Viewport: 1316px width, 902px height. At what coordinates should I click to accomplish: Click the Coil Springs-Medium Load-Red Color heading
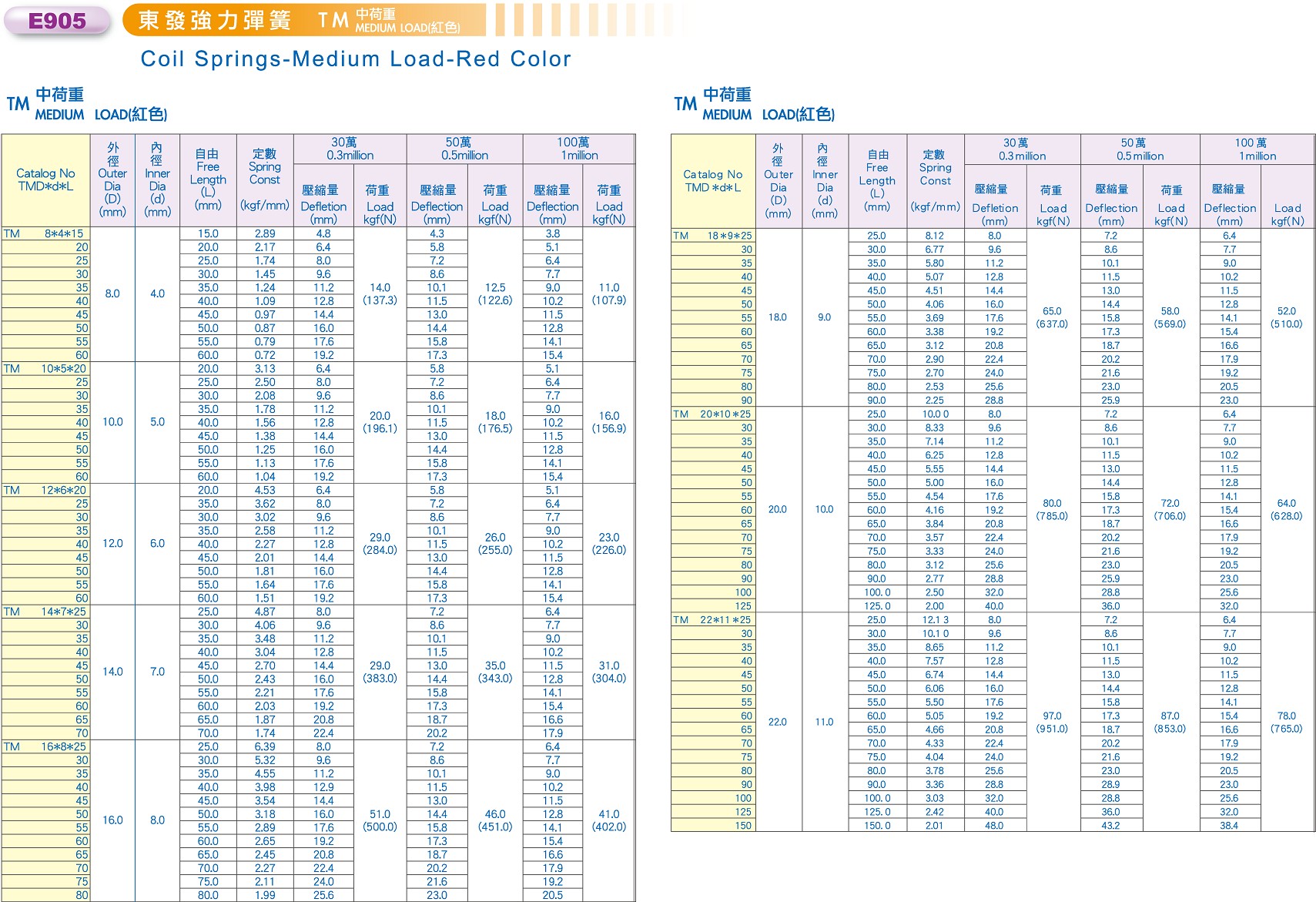(x=356, y=59)
